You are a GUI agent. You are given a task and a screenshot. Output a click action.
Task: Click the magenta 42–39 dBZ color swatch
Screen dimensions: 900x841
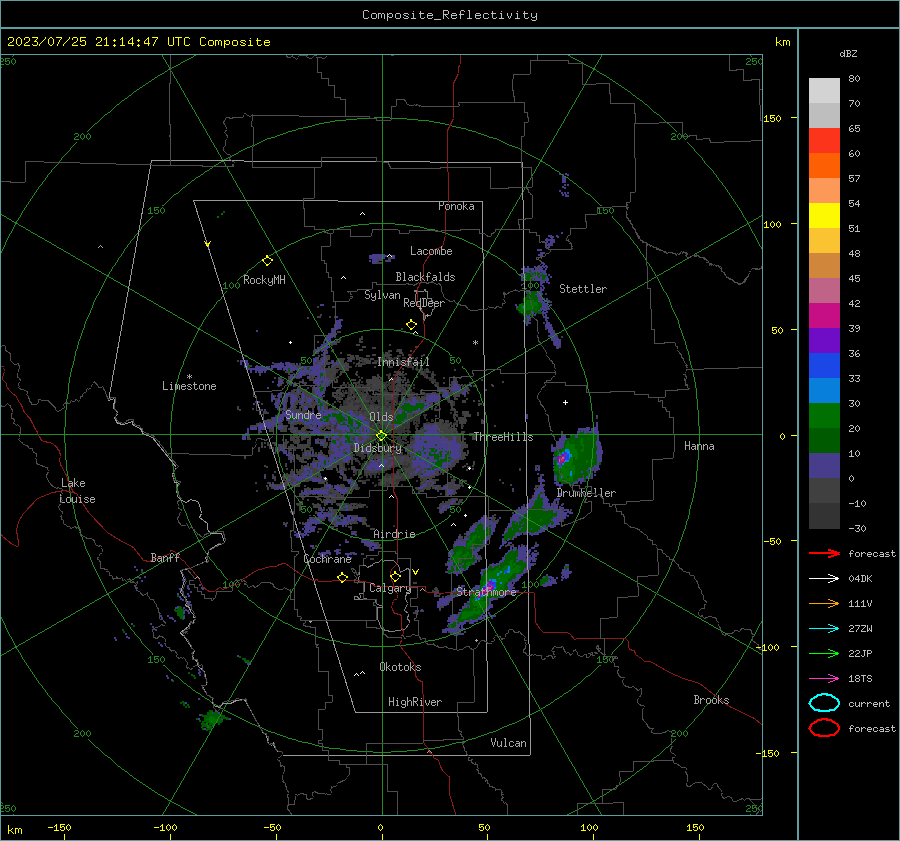(x=824, y=316)
